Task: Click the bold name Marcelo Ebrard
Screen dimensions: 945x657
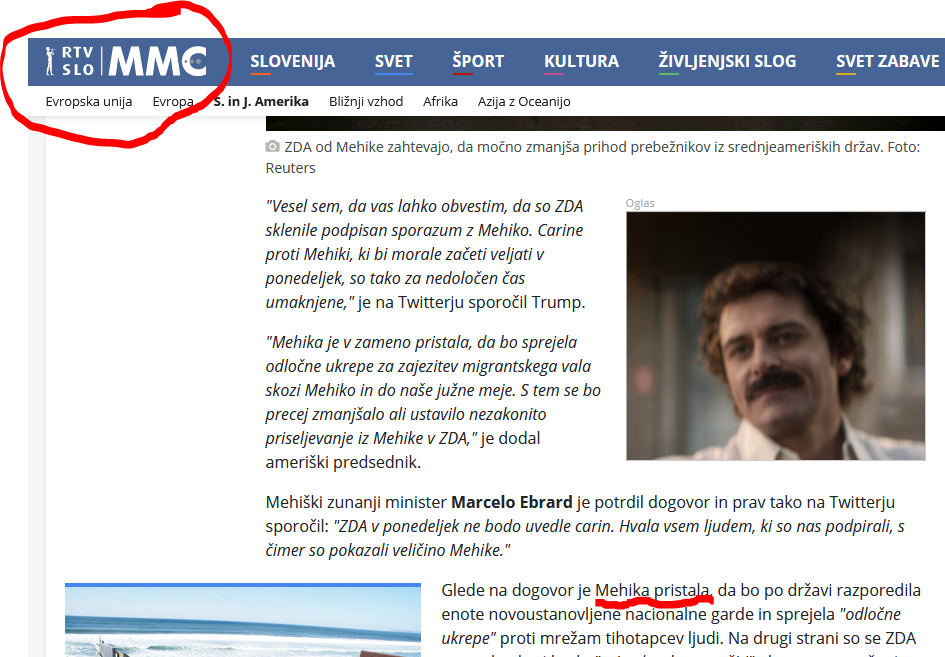Action: (x=512, y=502)
